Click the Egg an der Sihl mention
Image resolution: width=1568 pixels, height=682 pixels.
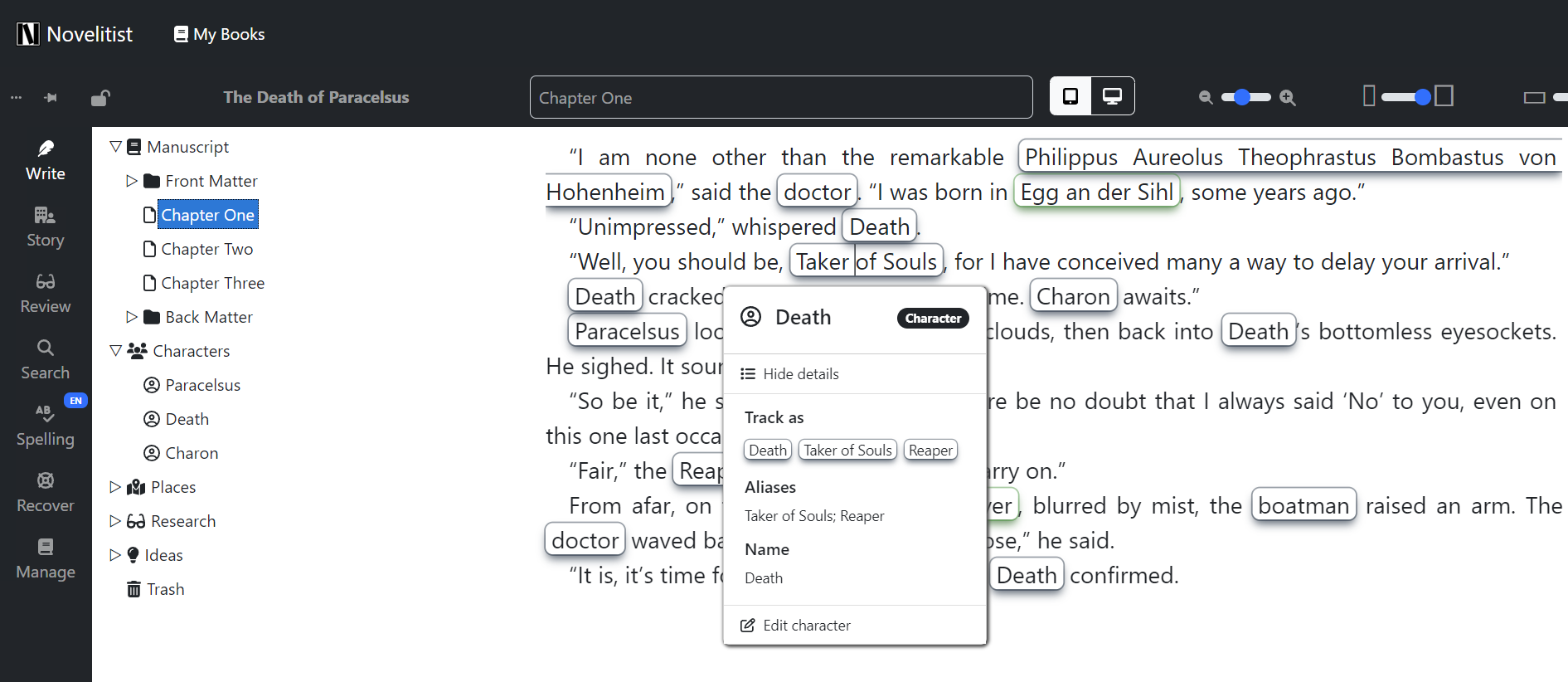(1096, 192)
